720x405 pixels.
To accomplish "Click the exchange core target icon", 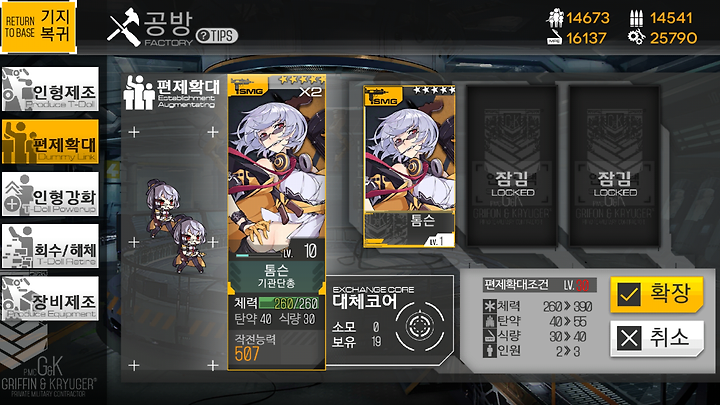I will click(419, 326).
